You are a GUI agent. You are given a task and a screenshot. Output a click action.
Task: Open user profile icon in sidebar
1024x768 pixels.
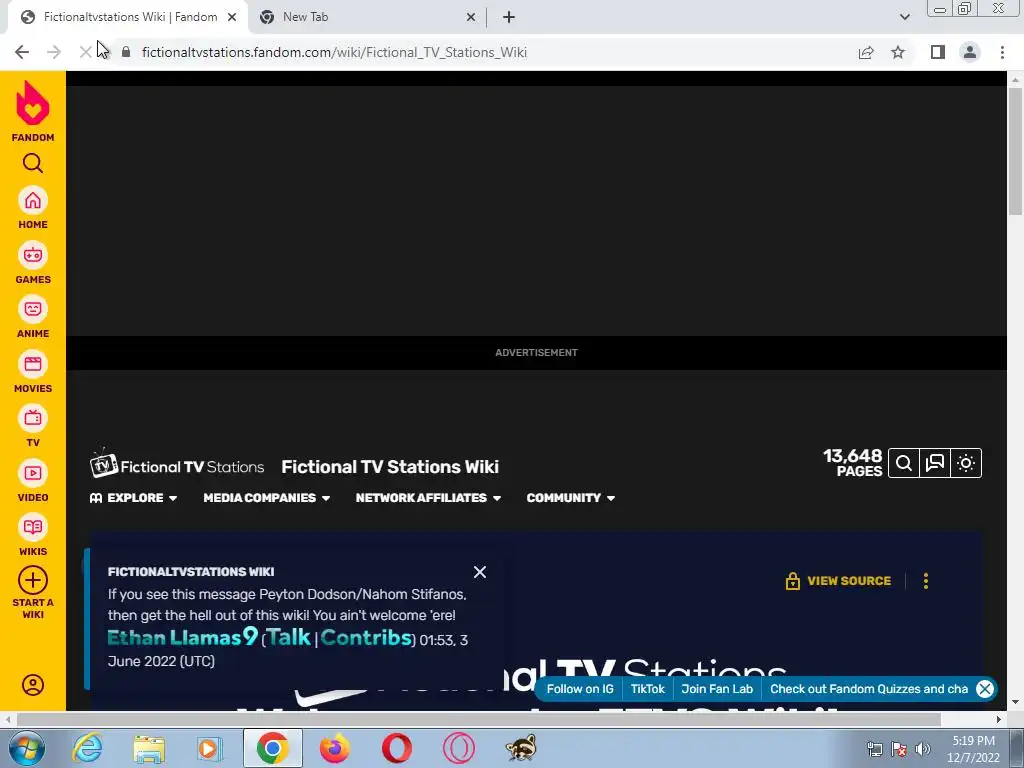[33, 684]
